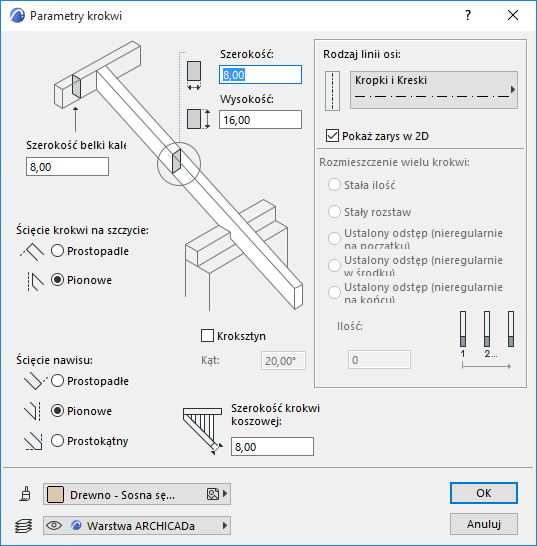This screenshot has height=546, width=537.
Task: Open Kropki i Kreski line type dropdown
Action: 434,90
